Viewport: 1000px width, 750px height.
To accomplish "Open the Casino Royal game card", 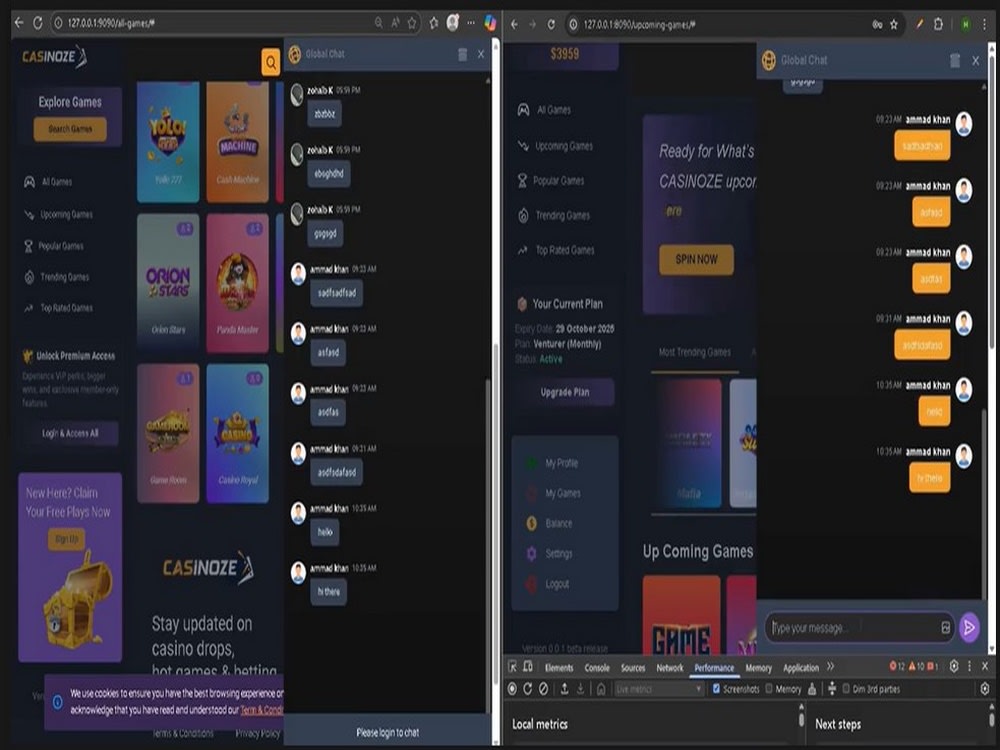I will click(237, 433).
